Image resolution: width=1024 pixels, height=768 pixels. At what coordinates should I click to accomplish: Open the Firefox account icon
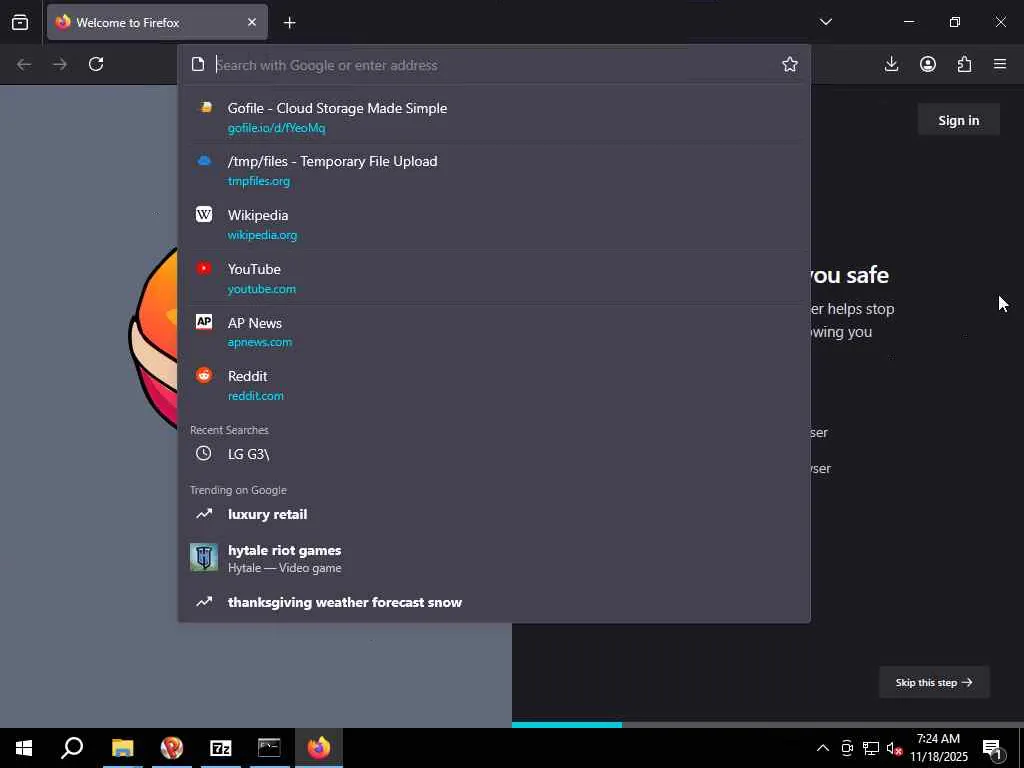click(x=928, y=64)
